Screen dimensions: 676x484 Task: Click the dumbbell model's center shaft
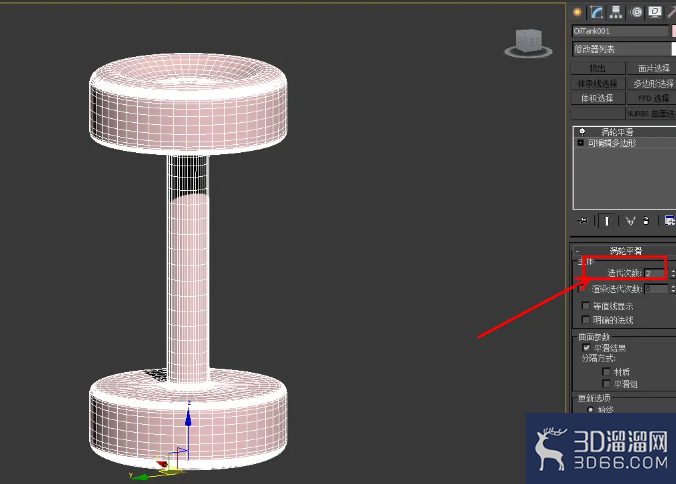click(x=188, y=267)
